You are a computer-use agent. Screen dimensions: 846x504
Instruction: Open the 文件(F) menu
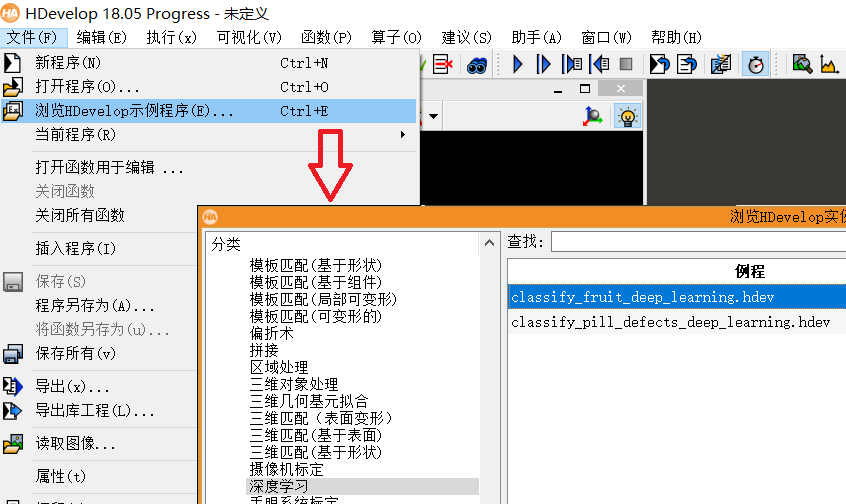click(x=32, y=37)
